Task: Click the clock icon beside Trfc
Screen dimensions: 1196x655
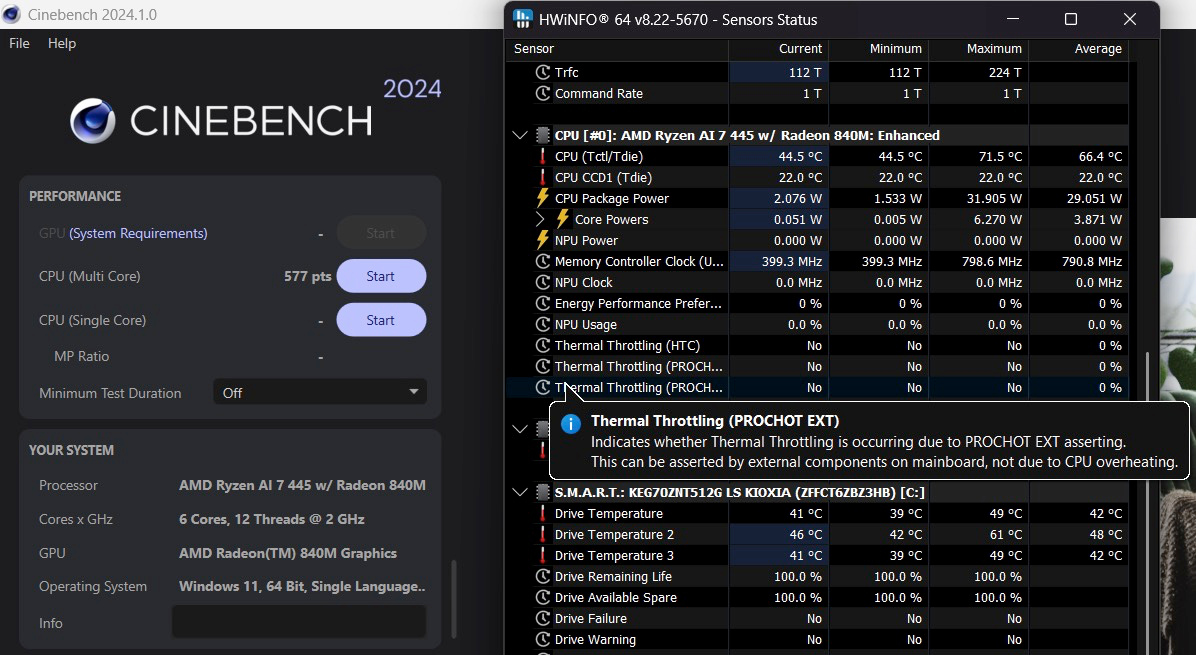Action: (542, 72)
